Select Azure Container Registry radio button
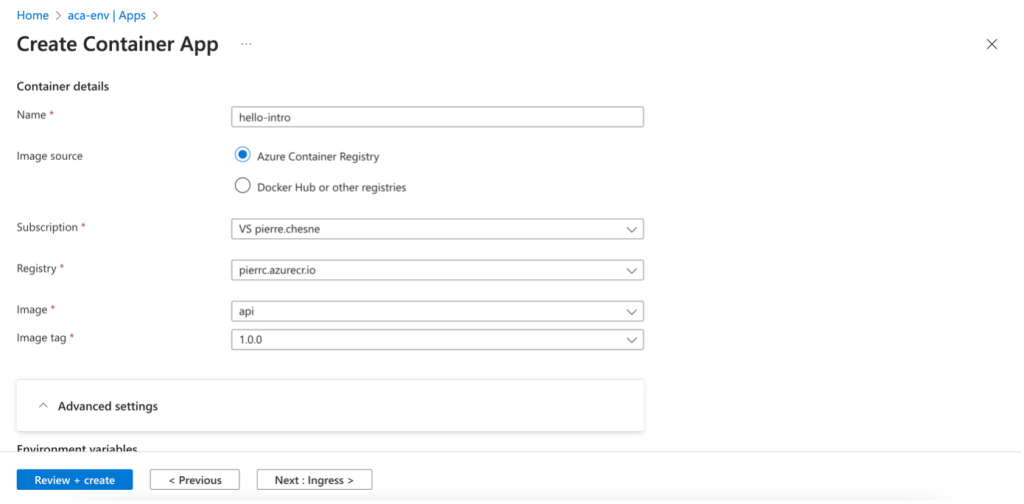 tap(241, 155)
